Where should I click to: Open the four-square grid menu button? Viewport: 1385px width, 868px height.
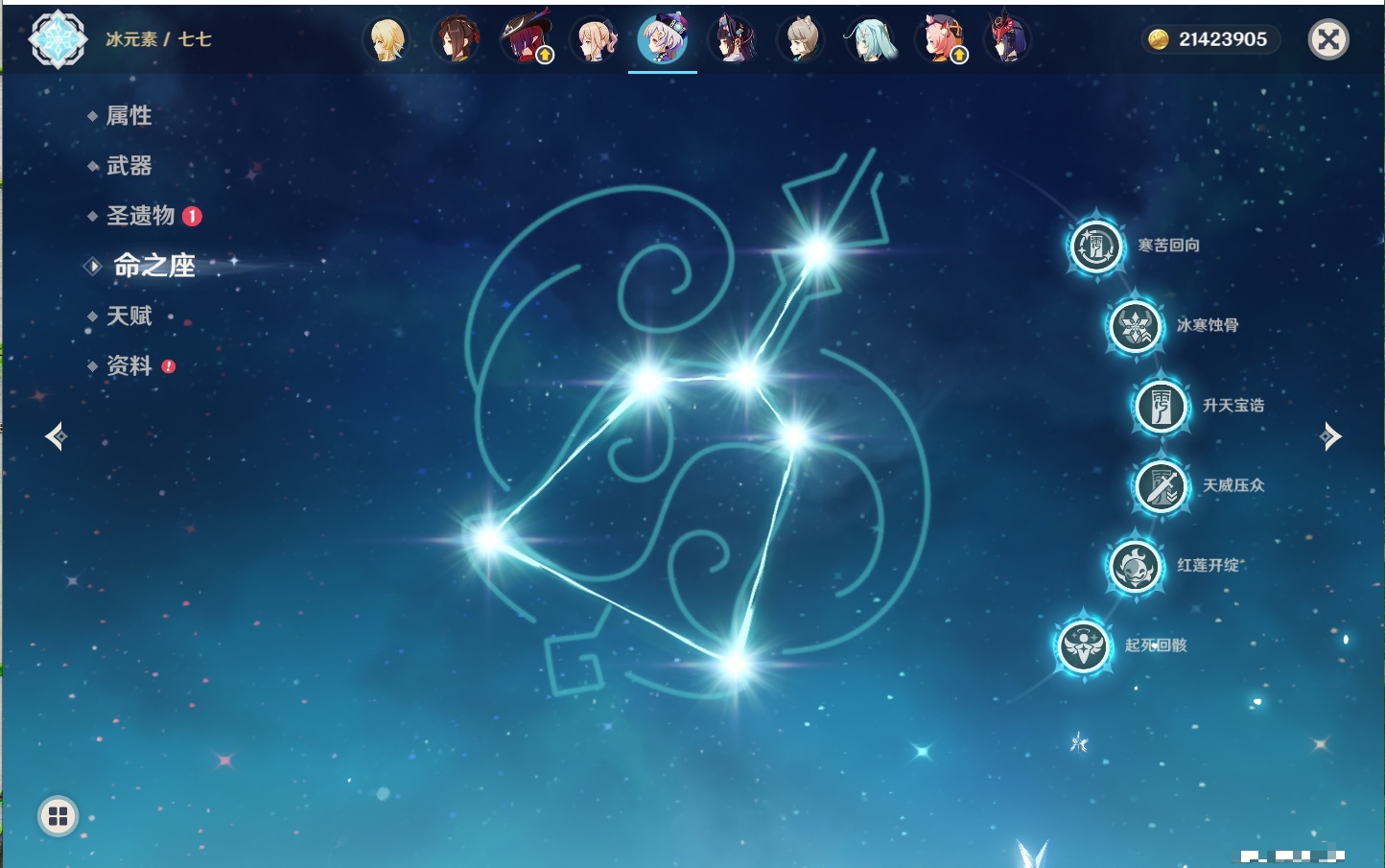[58, 816]
